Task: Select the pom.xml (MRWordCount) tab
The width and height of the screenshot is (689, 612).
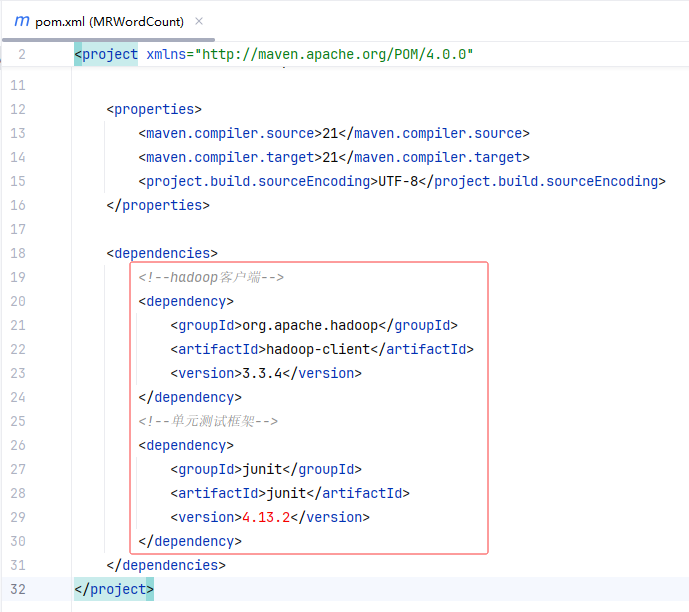Action: pyautogui.click(x=109, y=22)
